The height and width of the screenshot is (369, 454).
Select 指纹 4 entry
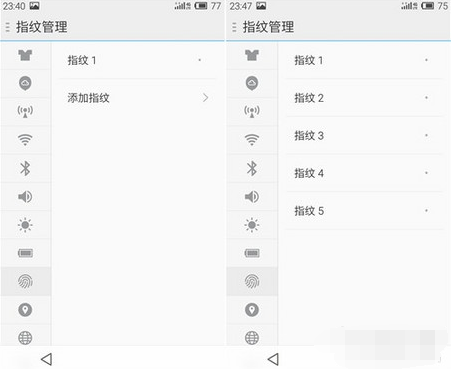(x=309, y=173)
